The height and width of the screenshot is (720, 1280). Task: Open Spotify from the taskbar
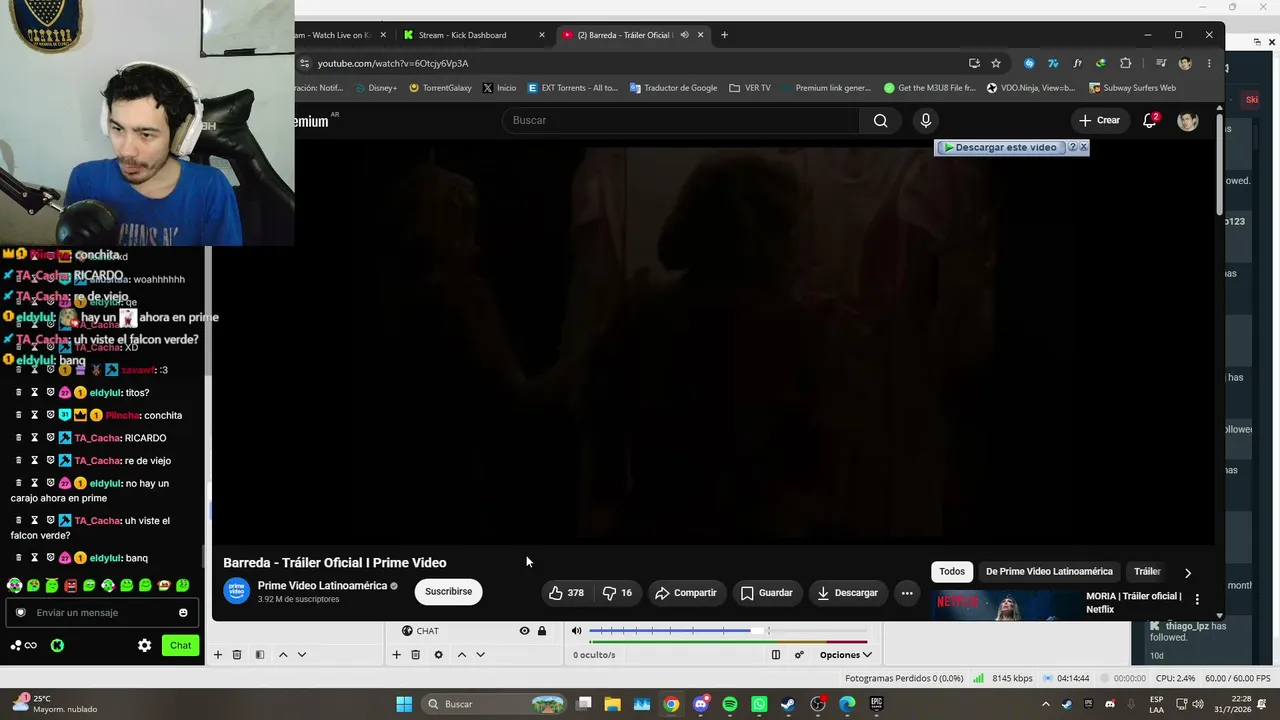[730, 704]
